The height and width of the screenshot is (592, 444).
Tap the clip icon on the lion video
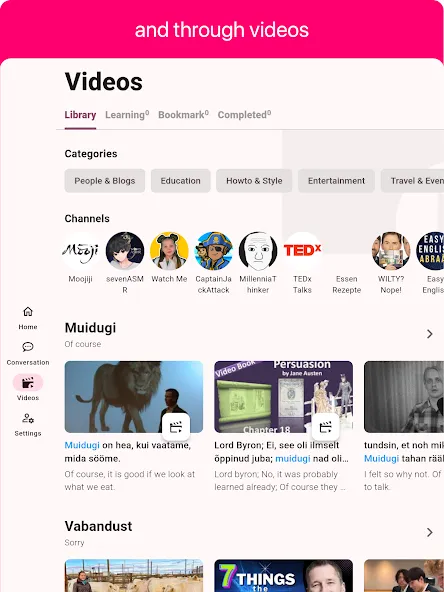176,427
